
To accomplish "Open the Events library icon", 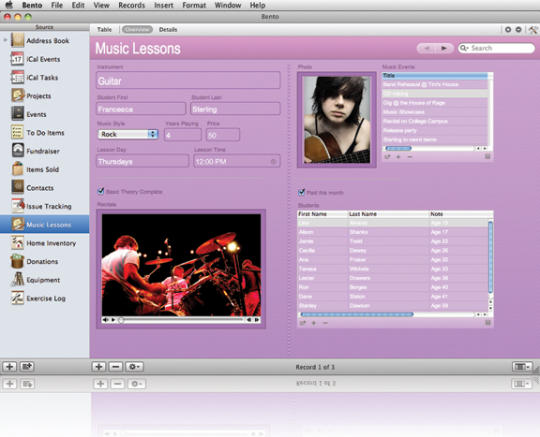I will pos(17,114).
